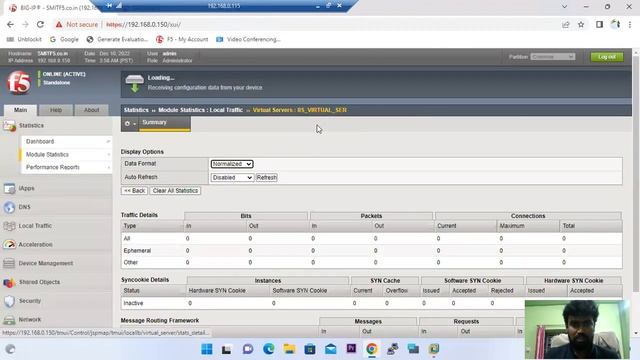Open the Generate Evaluation bookmark
Image resolution: width=640 pixels, height=360 pixels.
click(x=117, y=39)
